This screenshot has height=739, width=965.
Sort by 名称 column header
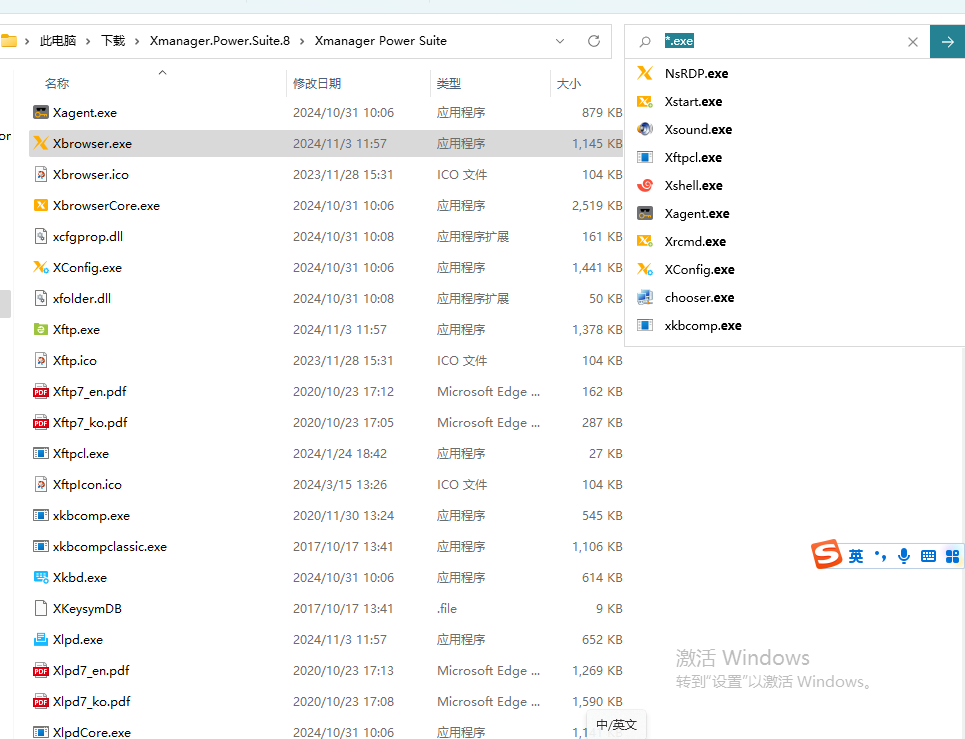click(x=57, y=83)
